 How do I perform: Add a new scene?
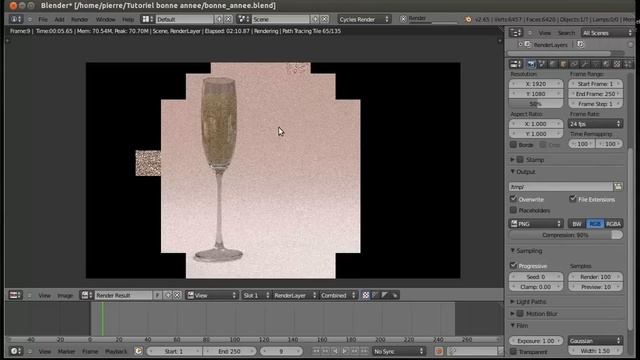coord(315,19)
